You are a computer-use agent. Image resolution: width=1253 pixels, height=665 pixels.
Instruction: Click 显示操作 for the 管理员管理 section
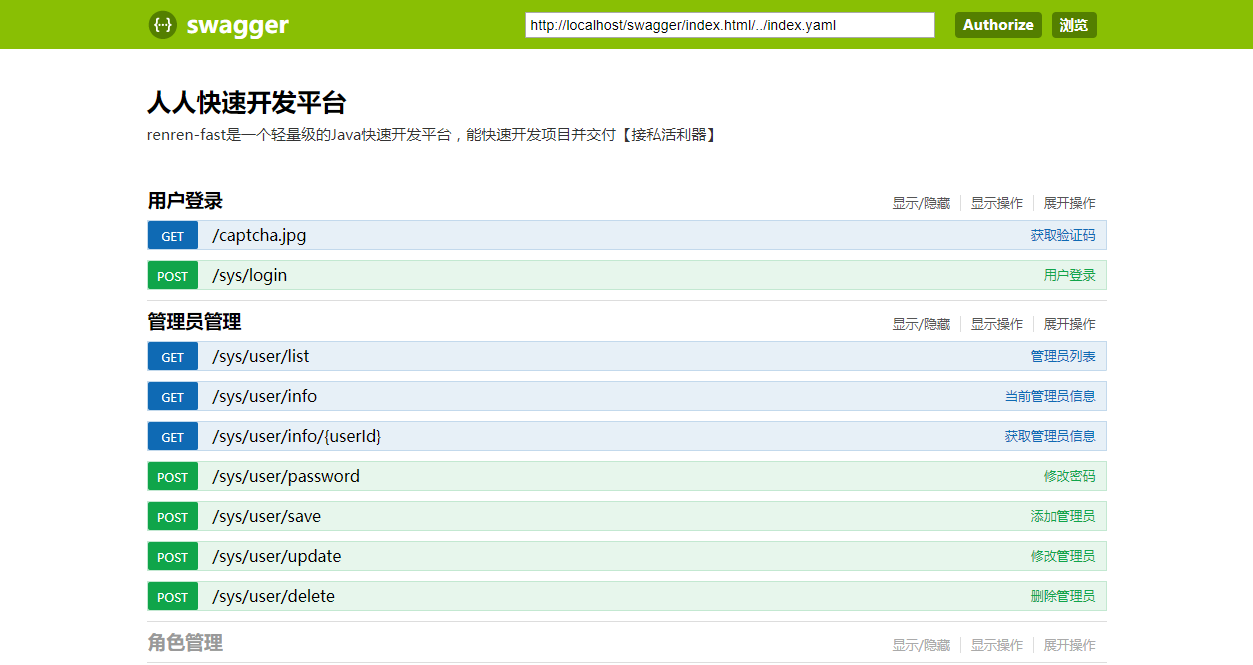(997, 324)
